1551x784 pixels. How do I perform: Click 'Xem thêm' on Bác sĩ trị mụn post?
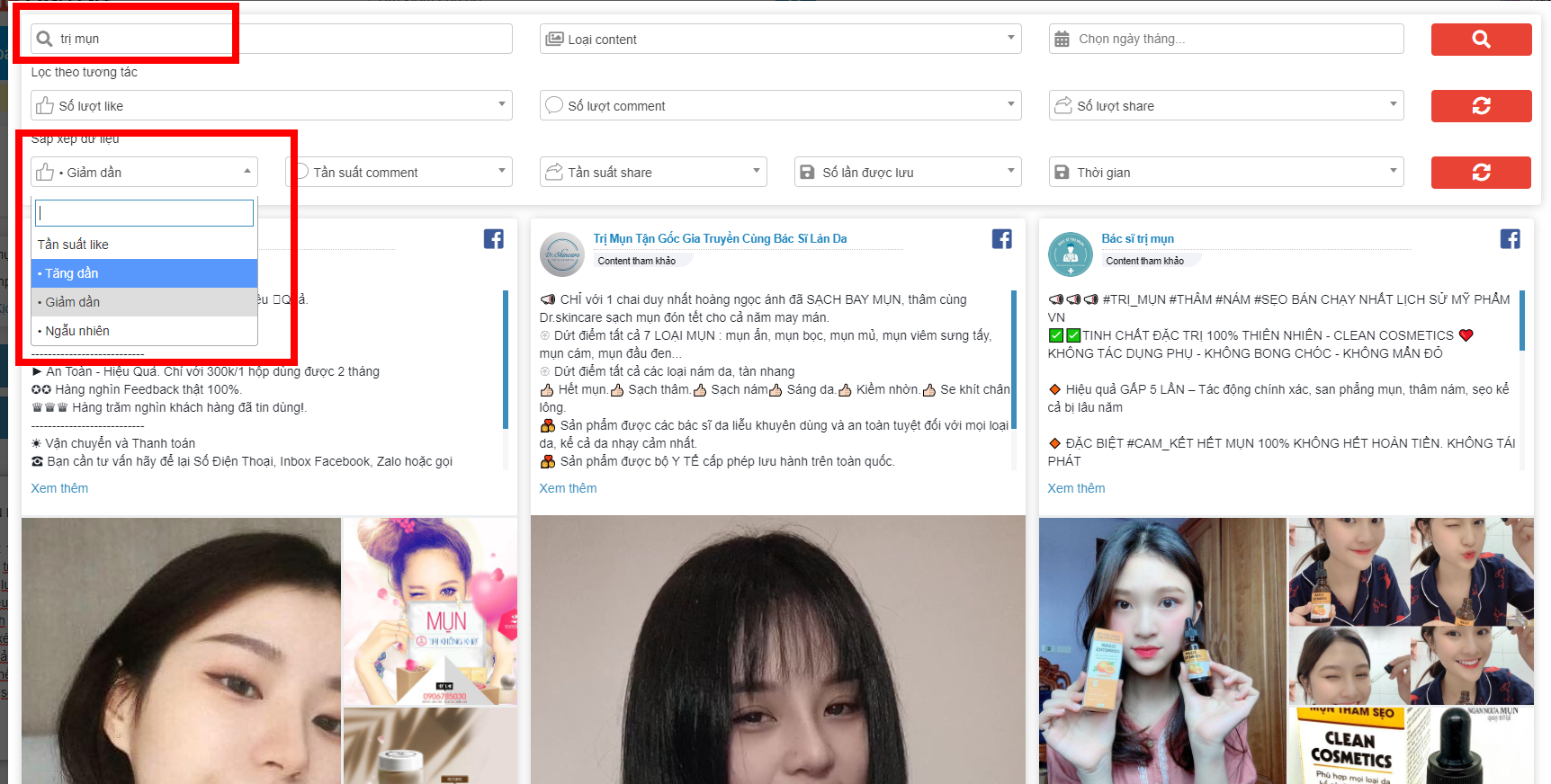click(x=1076, y=488)
